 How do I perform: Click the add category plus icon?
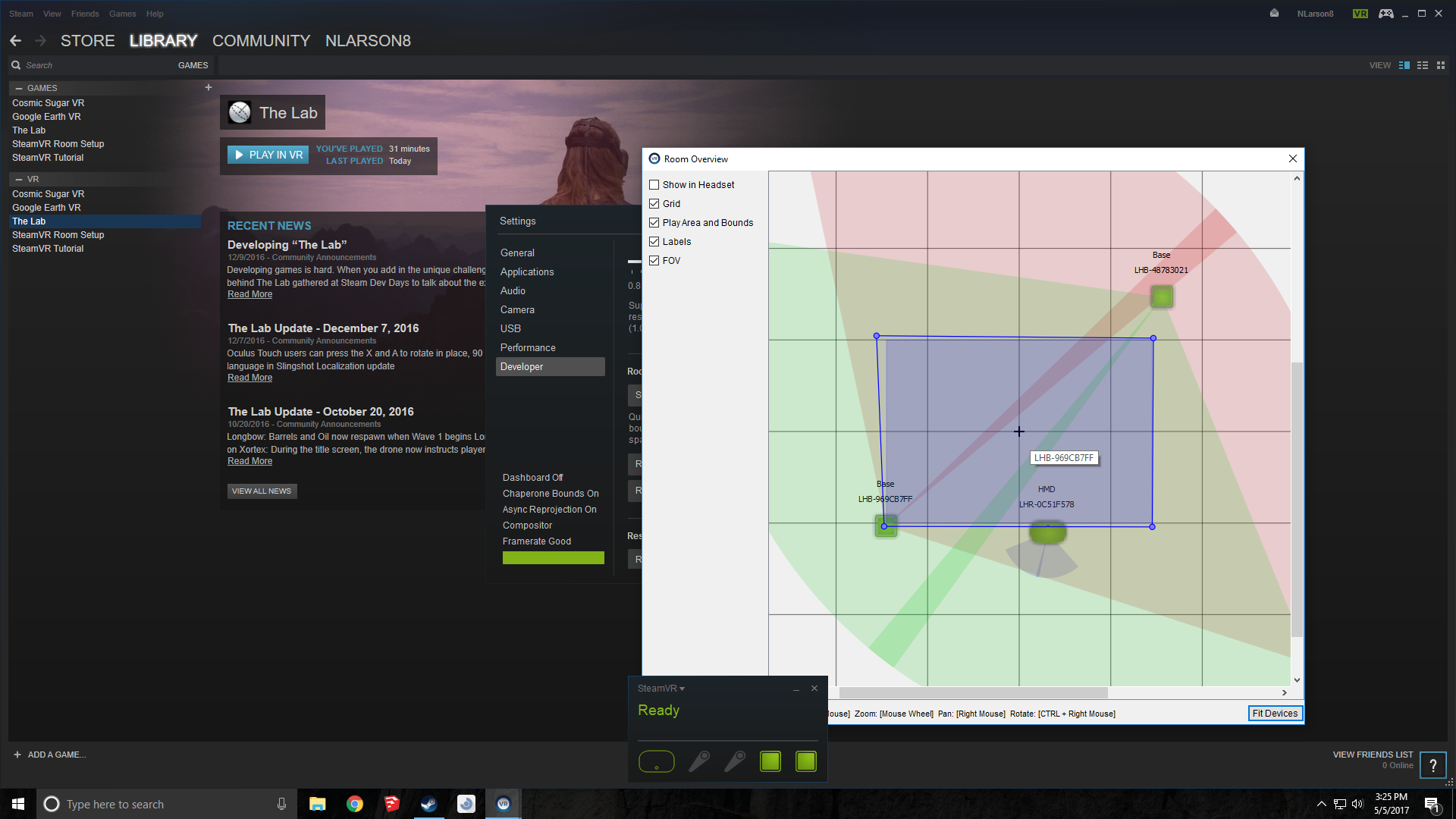pyautogui.click(x=209, y=87)
